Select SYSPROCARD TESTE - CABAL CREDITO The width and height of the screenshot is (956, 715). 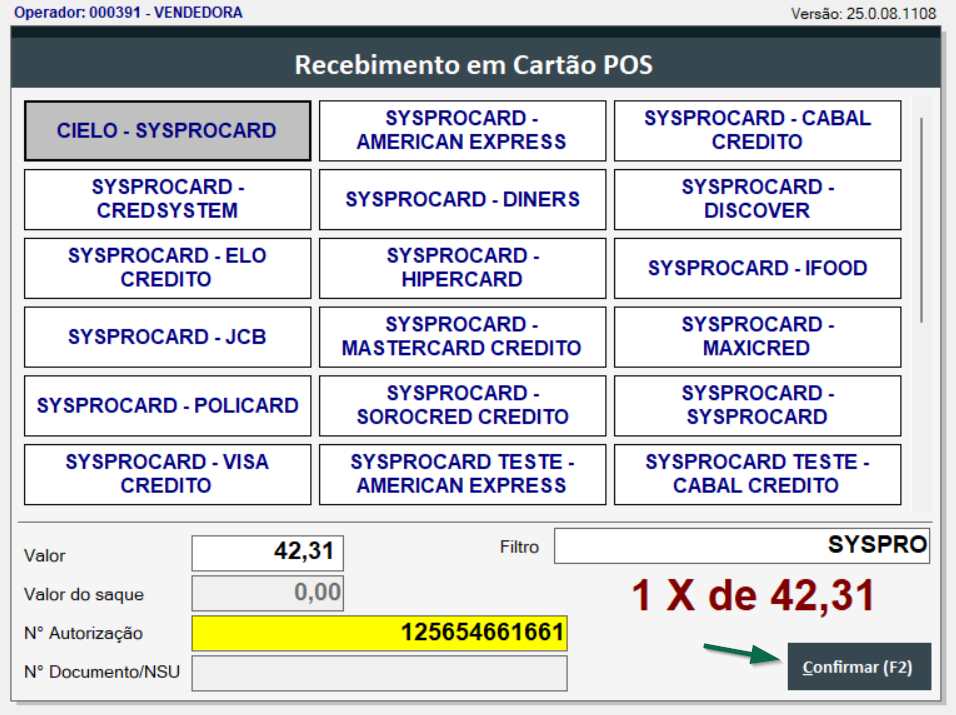click(x=757, y=474)
